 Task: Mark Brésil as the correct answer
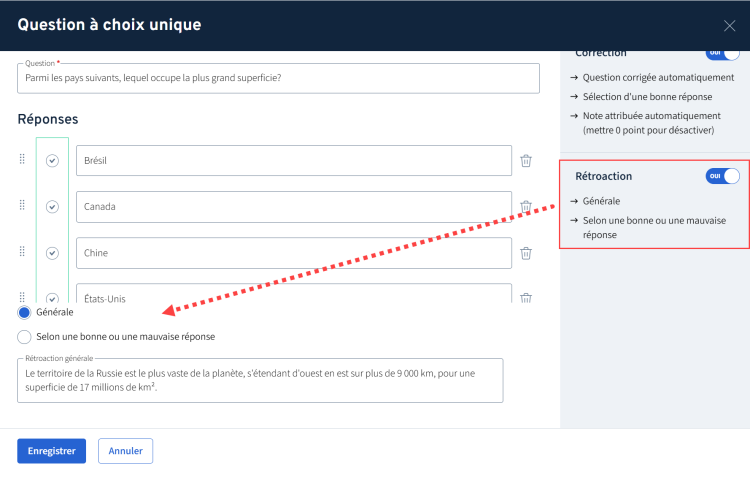coord(52,161)
